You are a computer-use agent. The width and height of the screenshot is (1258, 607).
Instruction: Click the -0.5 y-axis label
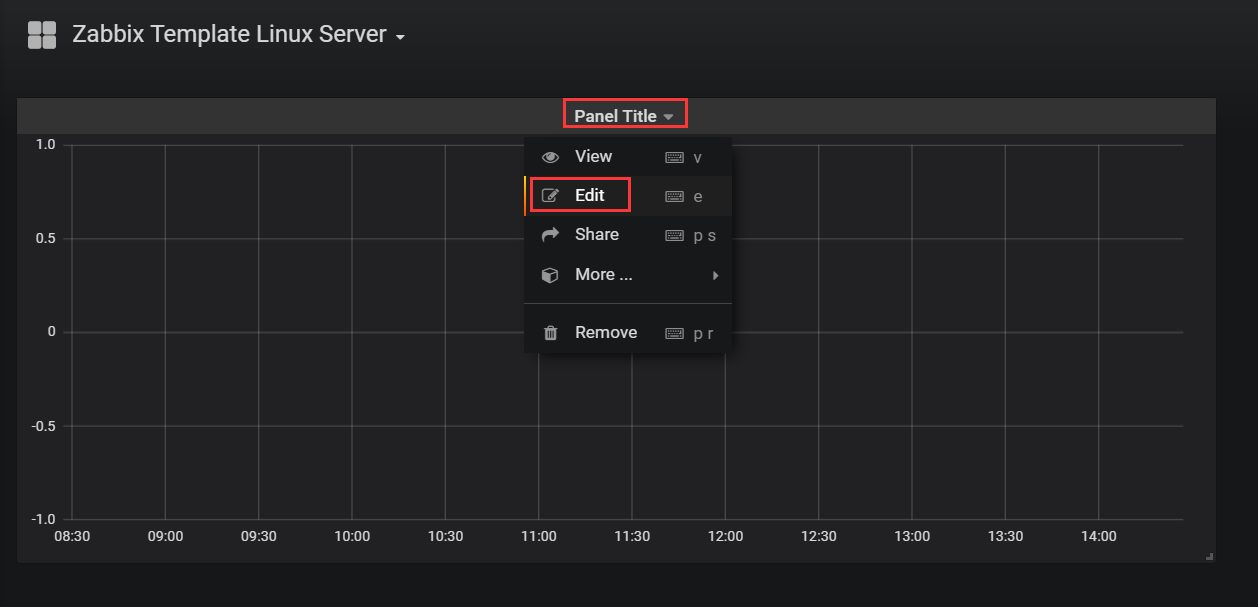(x=42, y=426)
